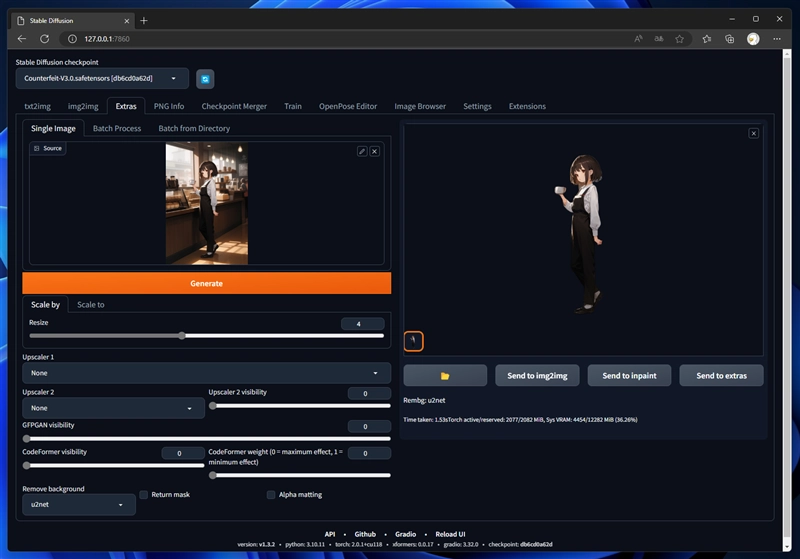
Task: Select the Scale to tab
Action: 91,304
